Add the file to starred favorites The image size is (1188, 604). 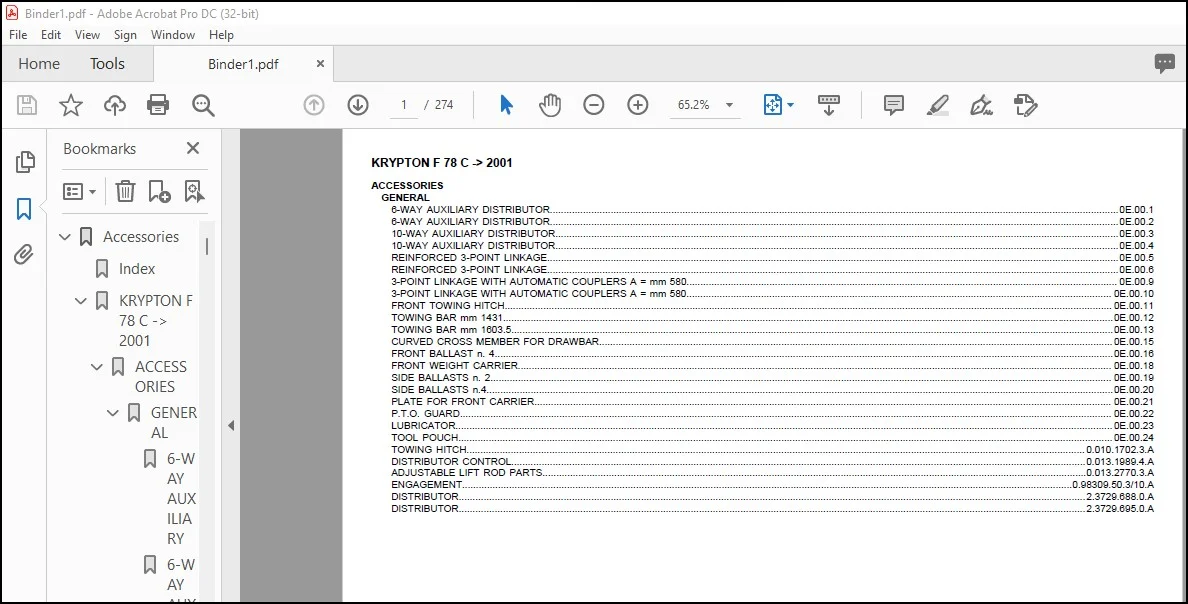70,105
